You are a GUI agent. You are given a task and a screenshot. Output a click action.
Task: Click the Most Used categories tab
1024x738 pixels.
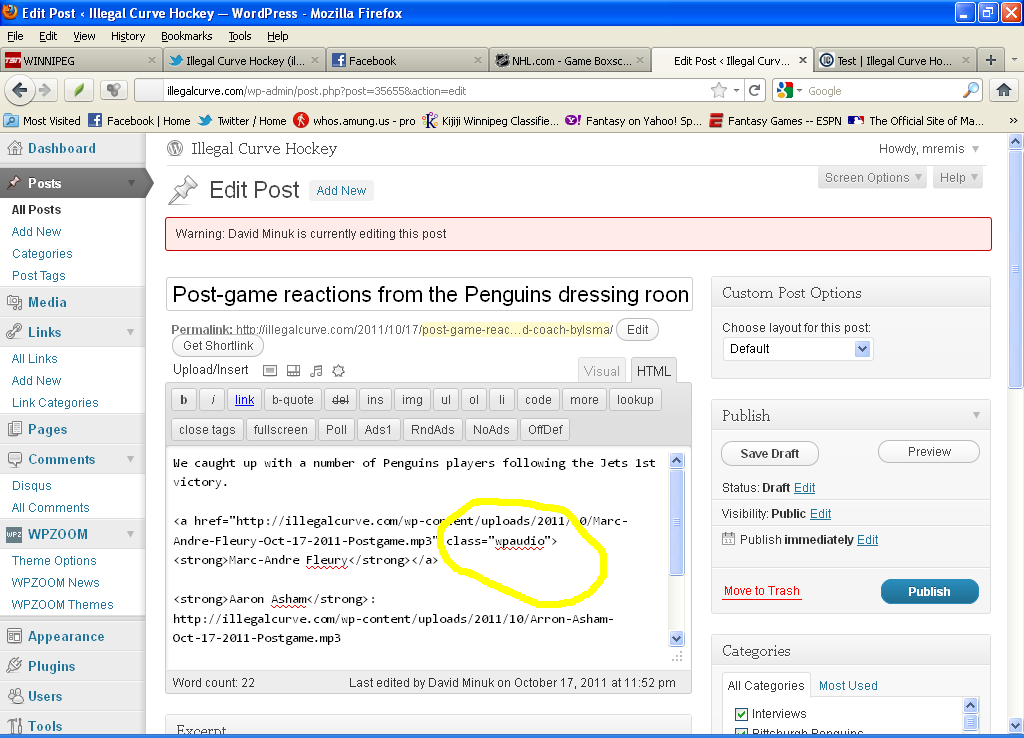pyautogui.click(x=847, y=686)
